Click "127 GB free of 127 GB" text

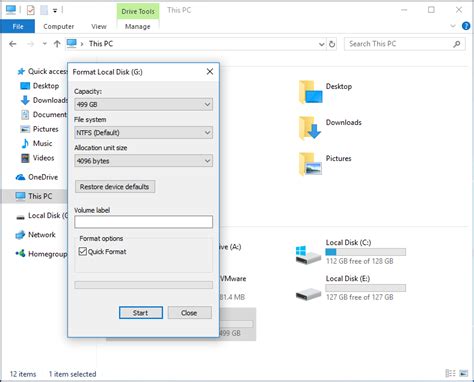point(360,297)
